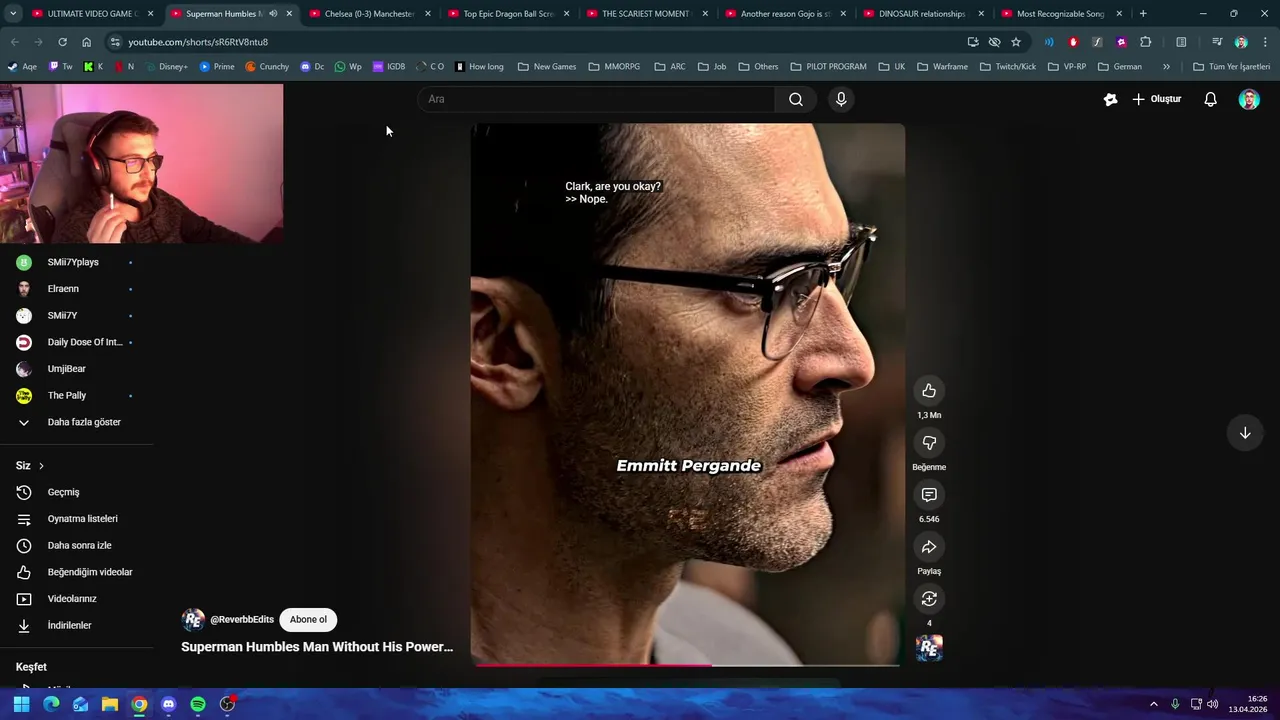Reload the page
The width and height of the screenshot is (1280, 720).
[x=62, y=42]
